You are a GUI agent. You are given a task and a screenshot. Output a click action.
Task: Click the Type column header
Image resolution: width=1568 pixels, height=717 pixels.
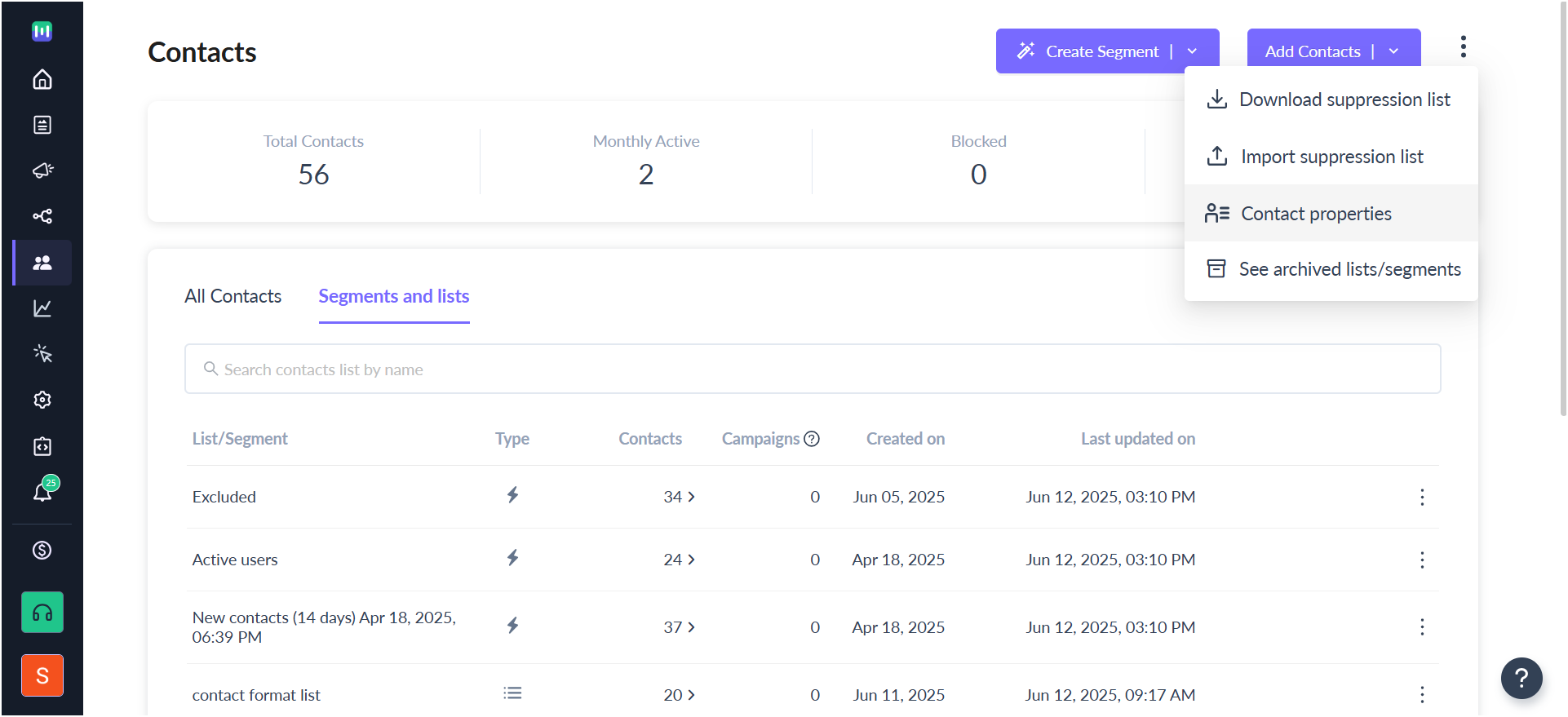click(512, 439)
